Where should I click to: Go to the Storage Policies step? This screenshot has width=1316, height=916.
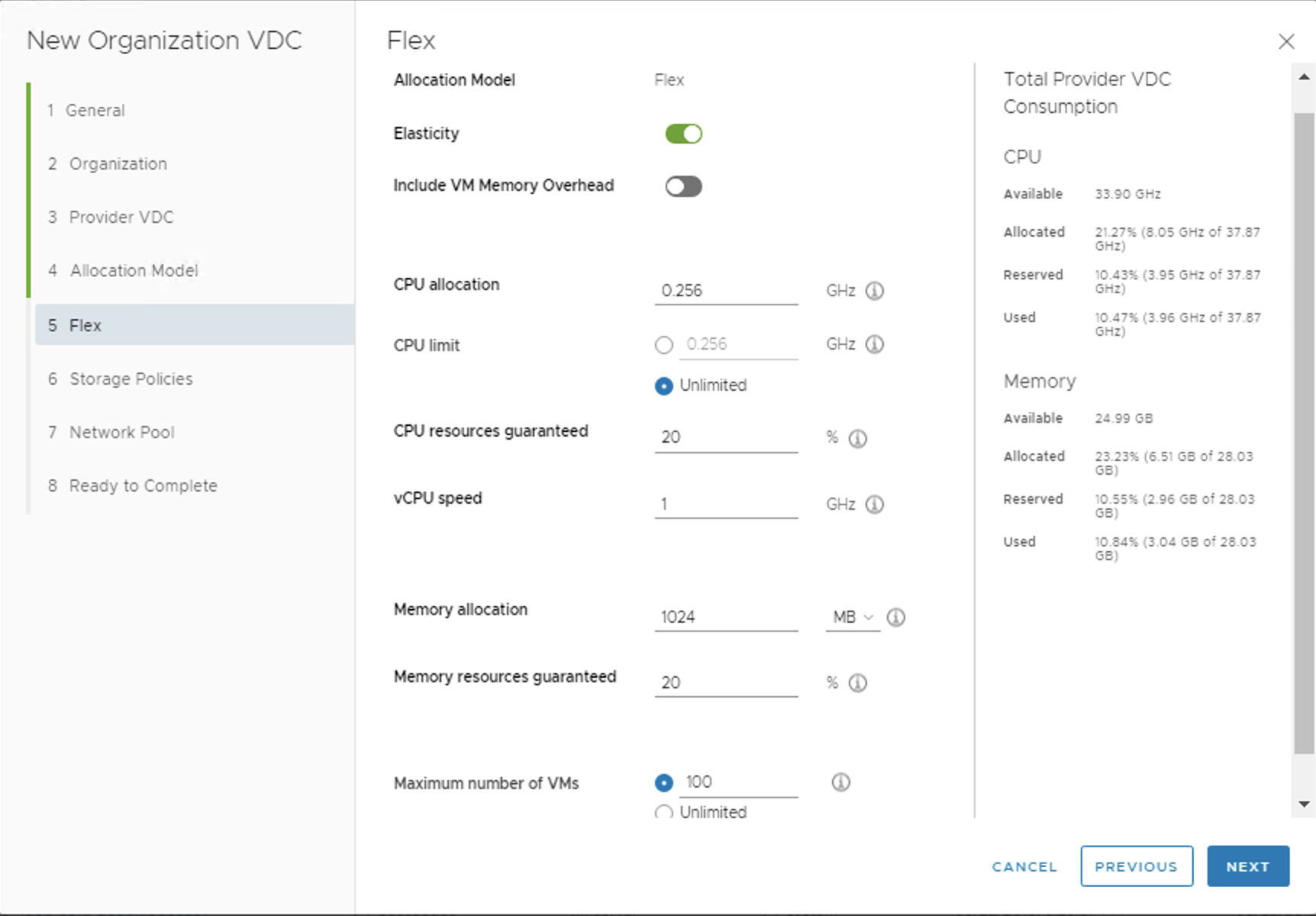click(131, 379)
